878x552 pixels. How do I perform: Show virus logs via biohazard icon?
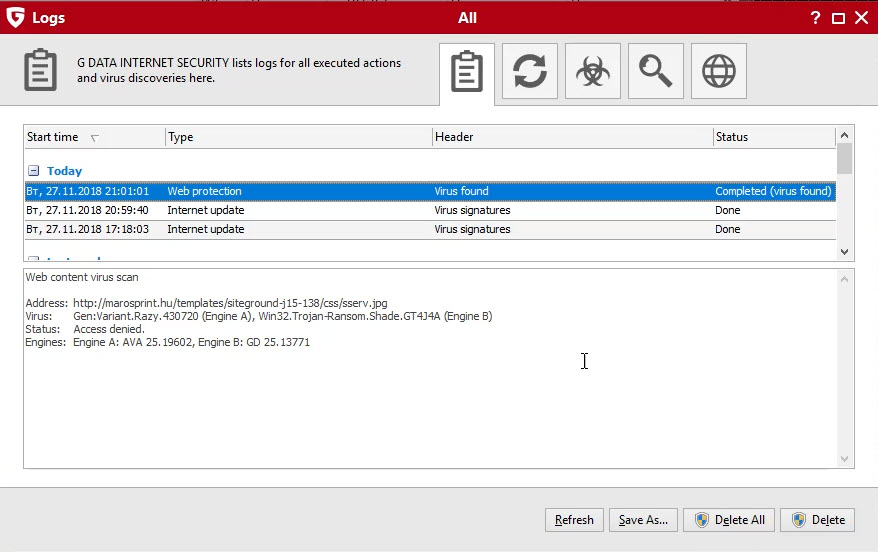coord(592,71)
